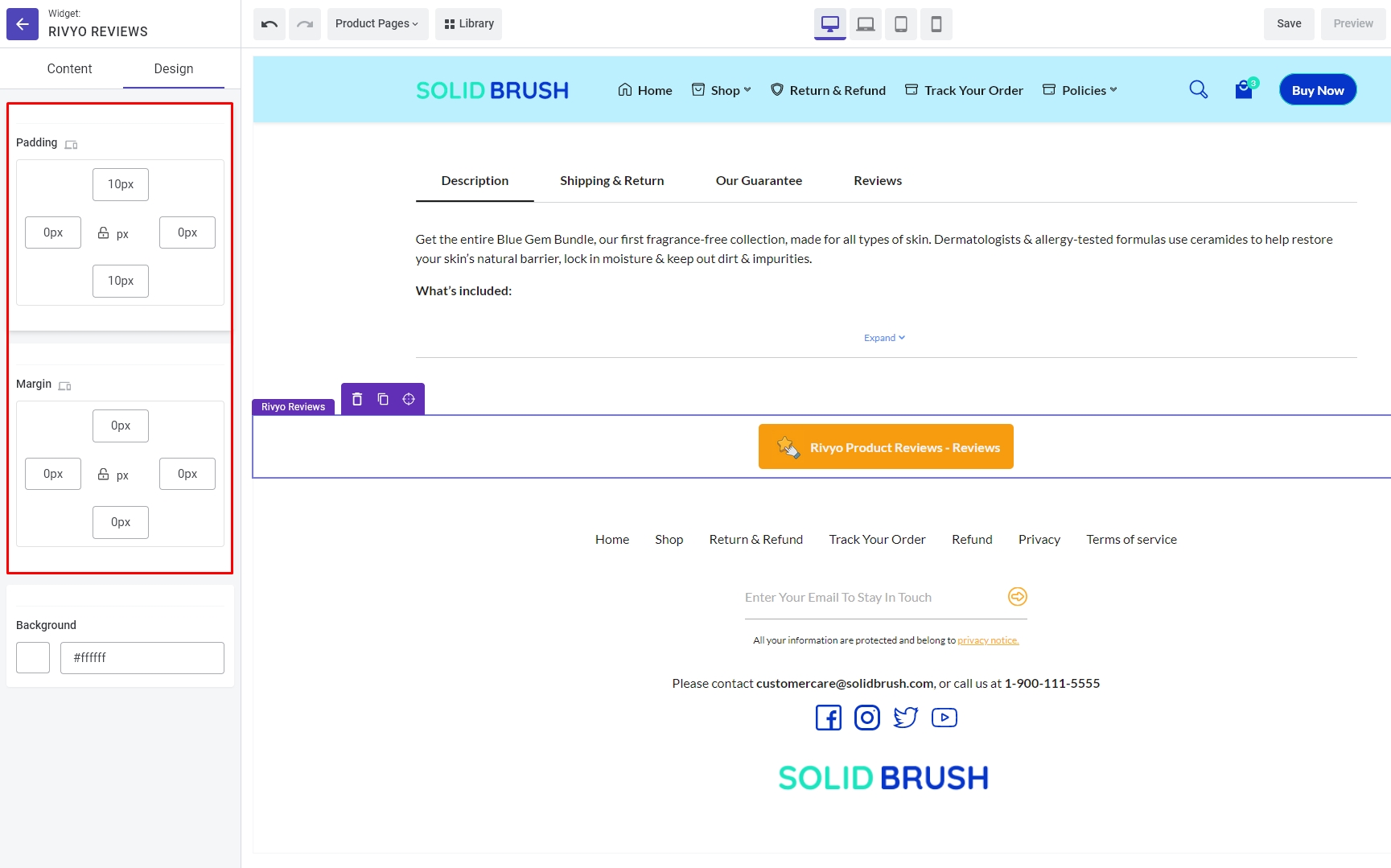Click the footer Return & Refund link
This screenshot has width=1391, height=868.
(x=756, y=540)
